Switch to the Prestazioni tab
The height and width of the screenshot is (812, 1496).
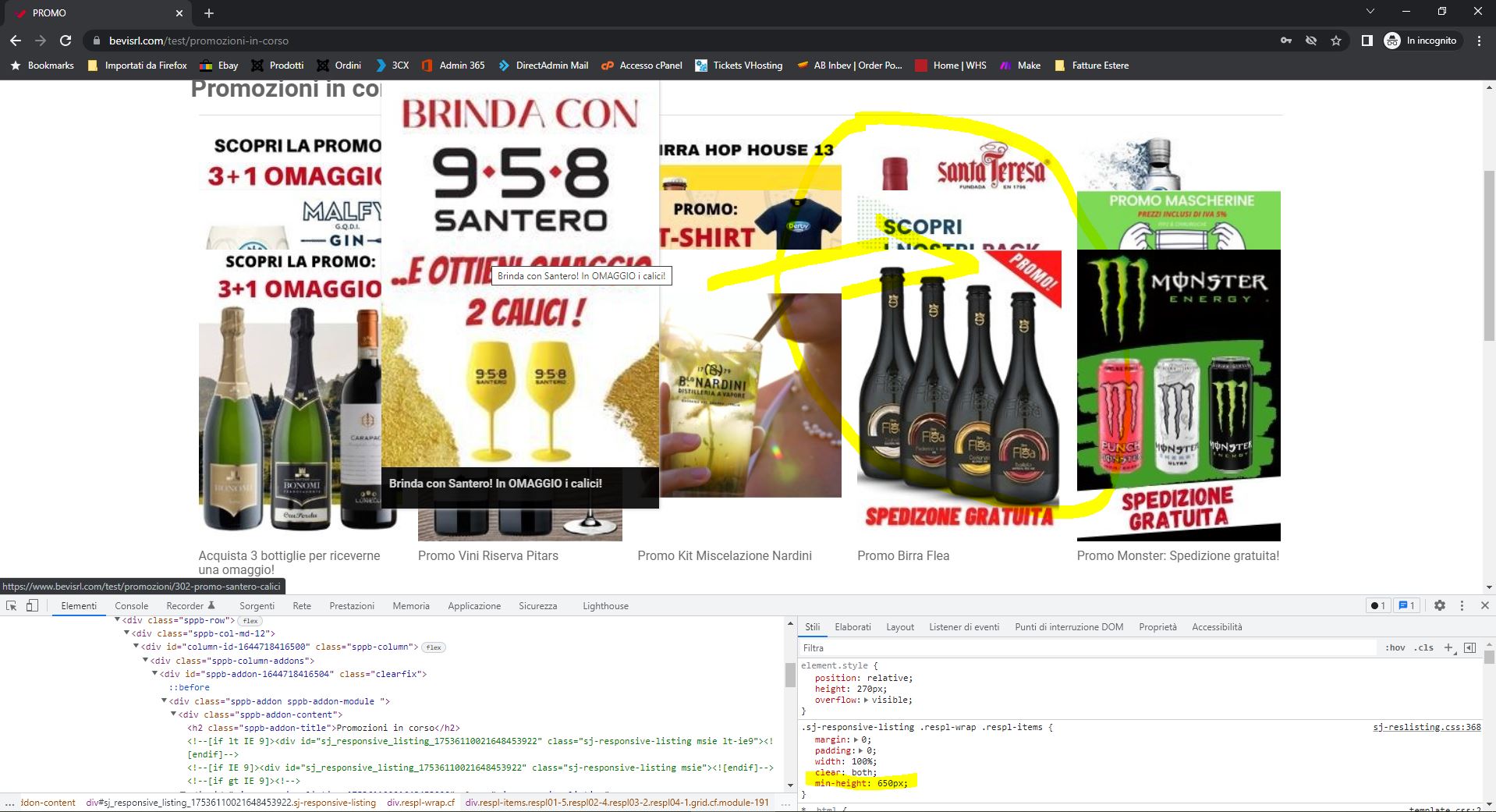[x=352, y=606]
